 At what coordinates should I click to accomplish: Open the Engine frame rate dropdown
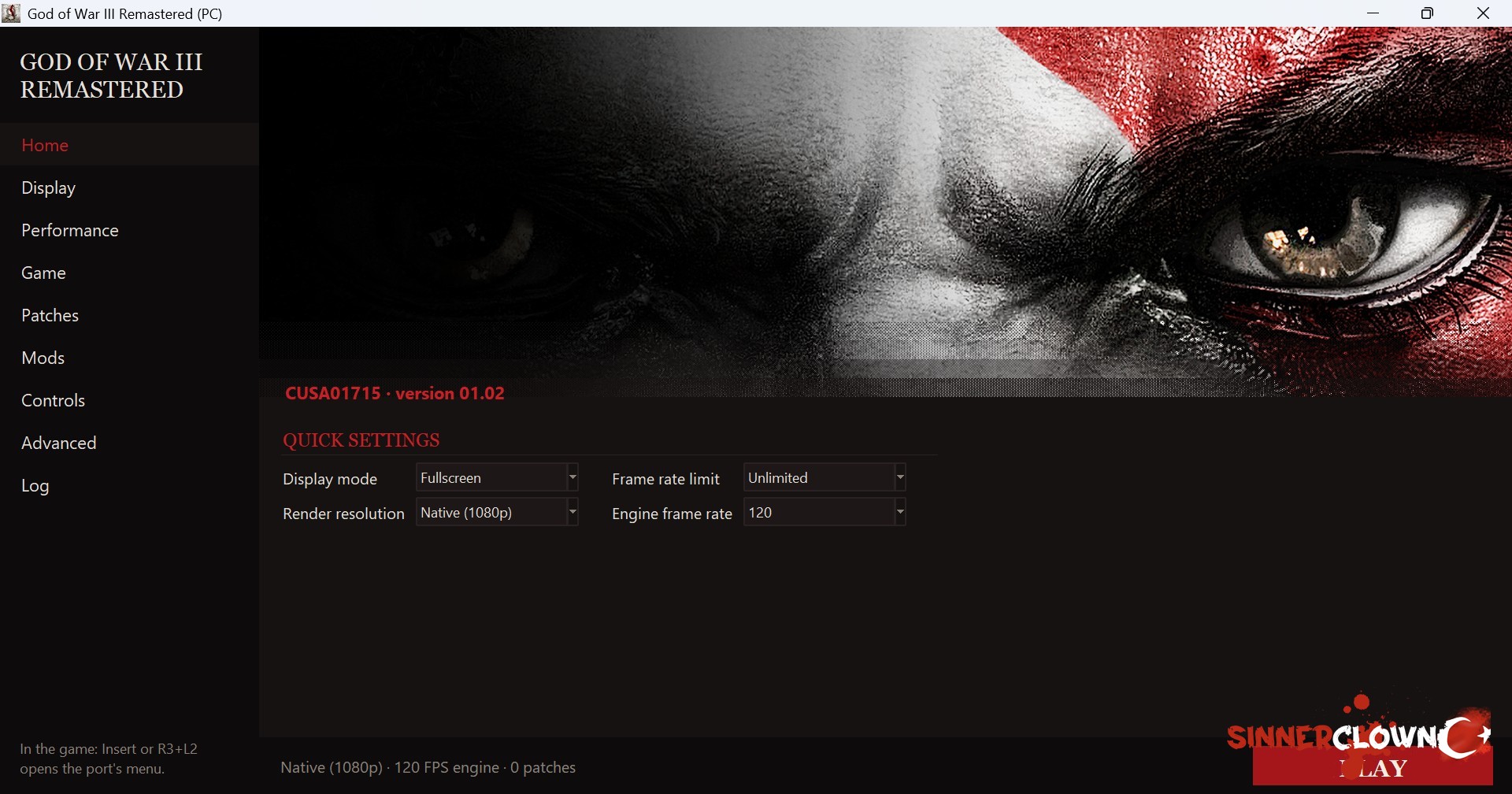tap(825, 512)
